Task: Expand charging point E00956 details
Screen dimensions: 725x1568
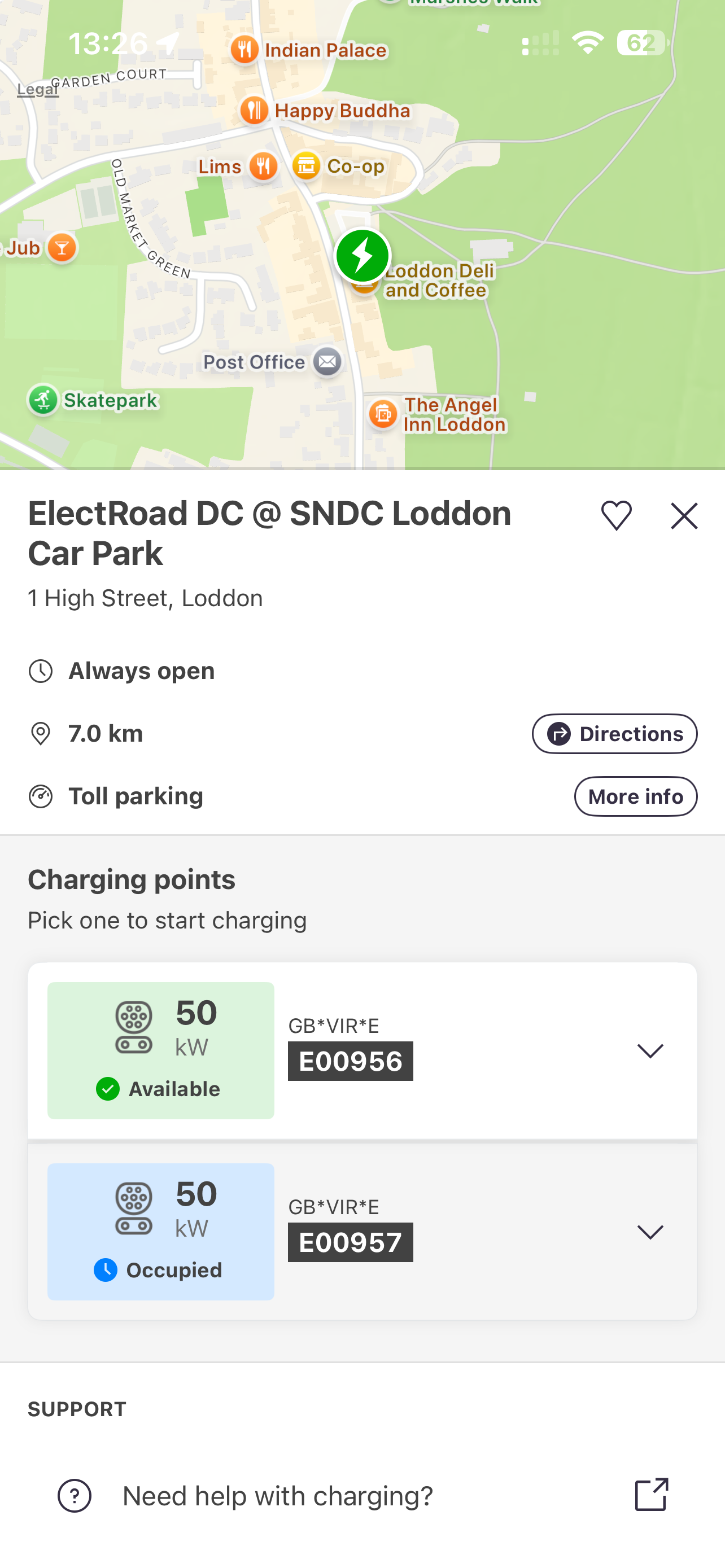Action: [x=649, y=1050]
